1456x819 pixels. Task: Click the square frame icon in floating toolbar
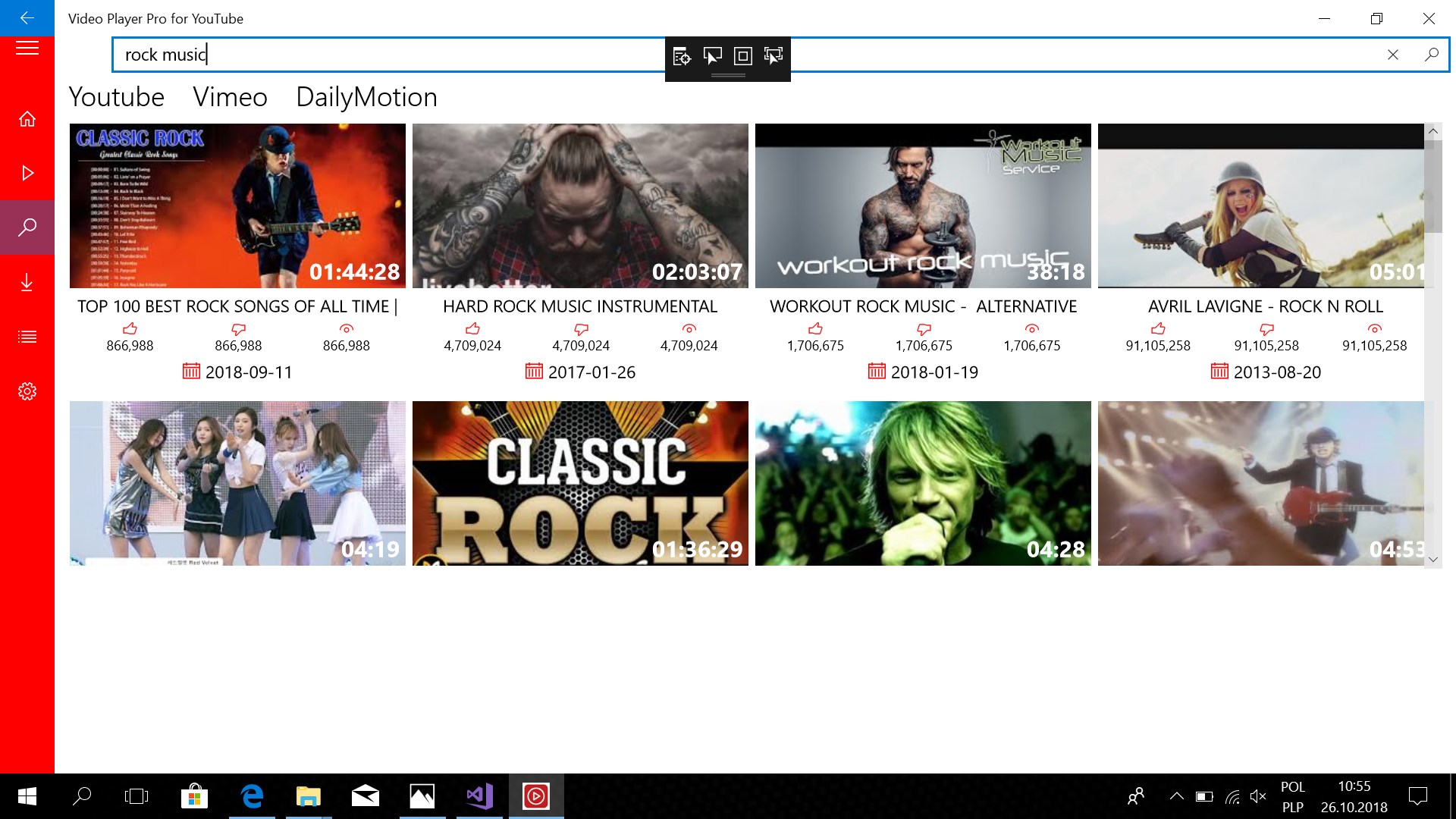(x=743, y=55)
